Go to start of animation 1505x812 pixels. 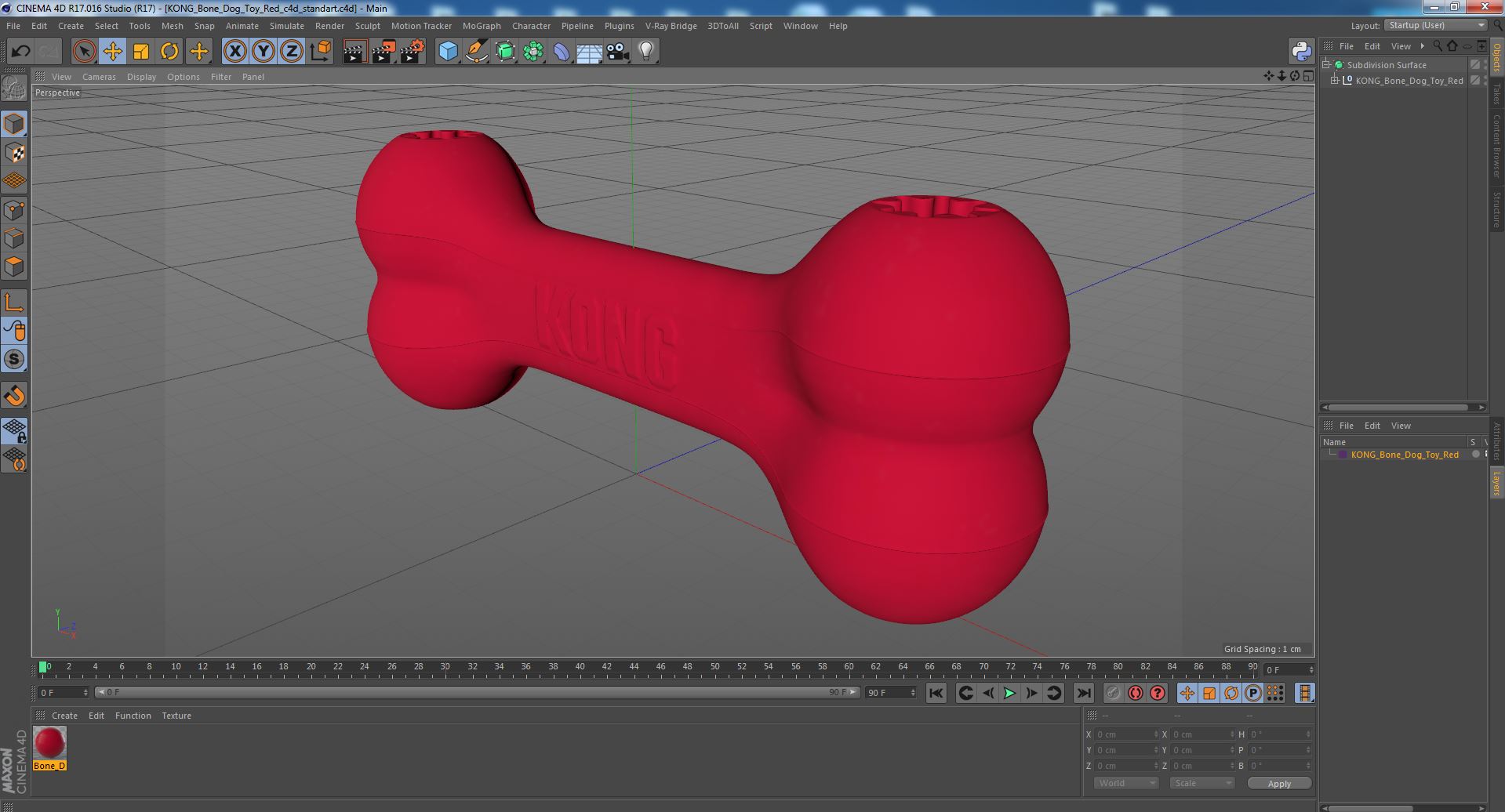[936, 693]
